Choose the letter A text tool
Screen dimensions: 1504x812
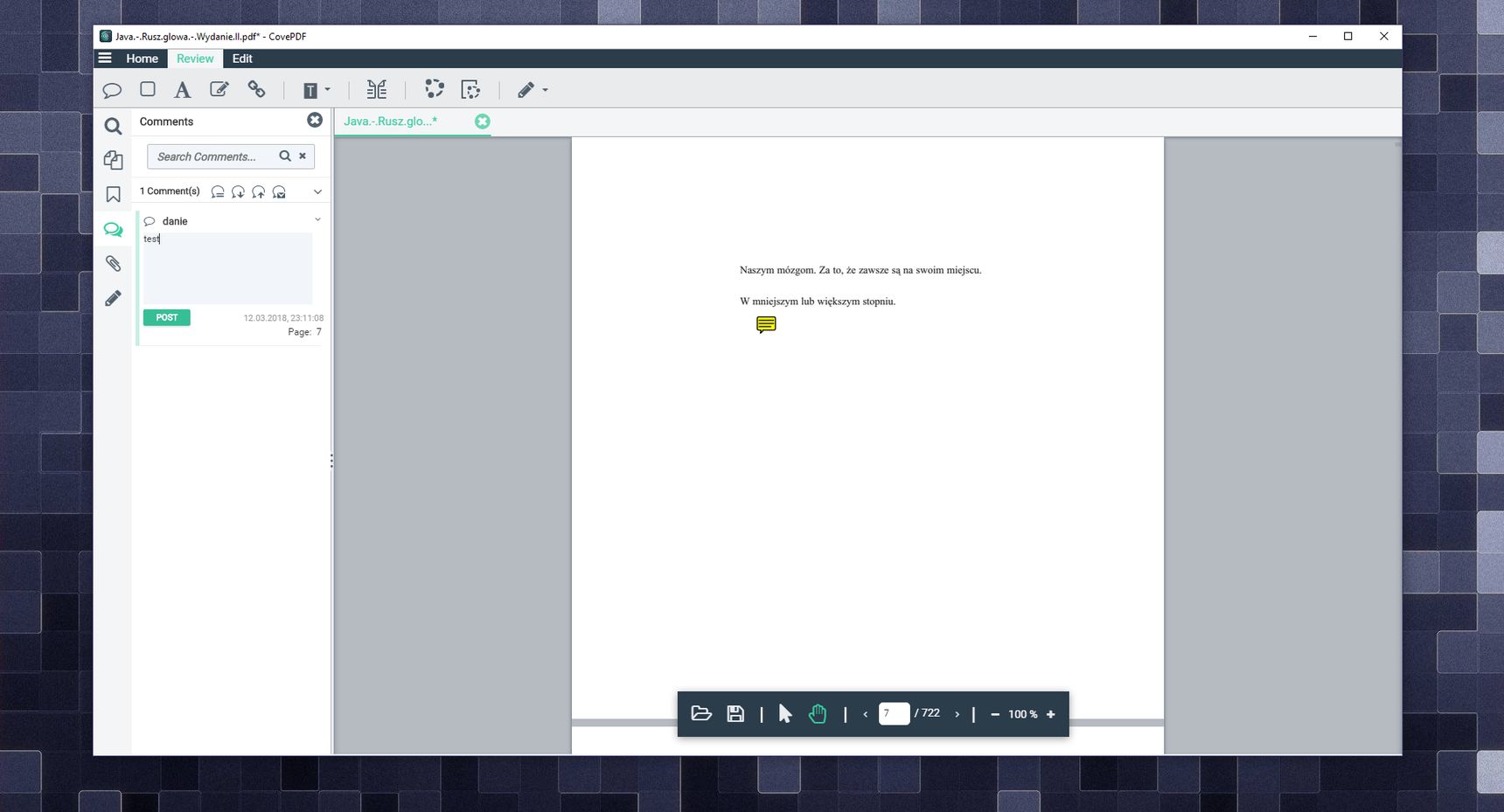click(x=182, y=90)
